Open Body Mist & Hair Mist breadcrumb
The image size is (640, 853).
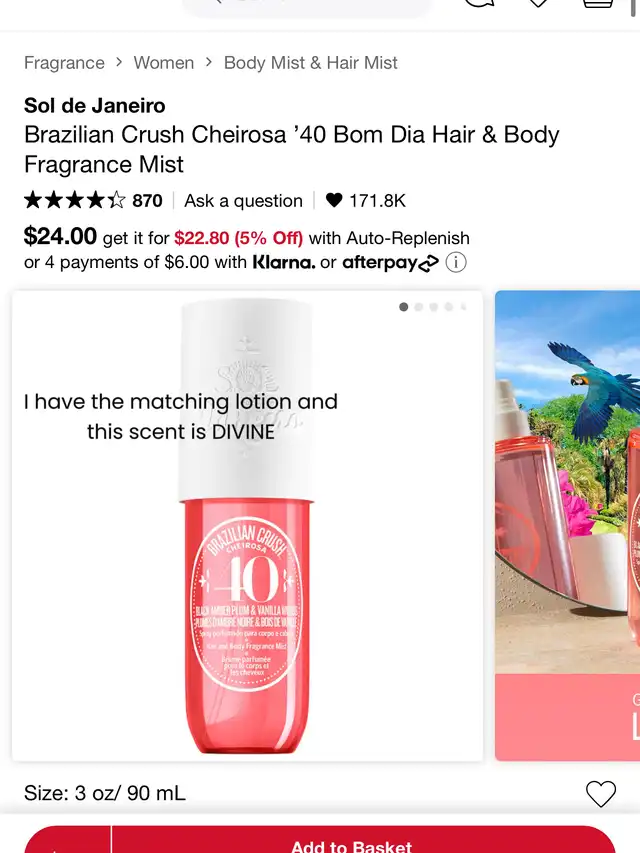coord(311,63)
